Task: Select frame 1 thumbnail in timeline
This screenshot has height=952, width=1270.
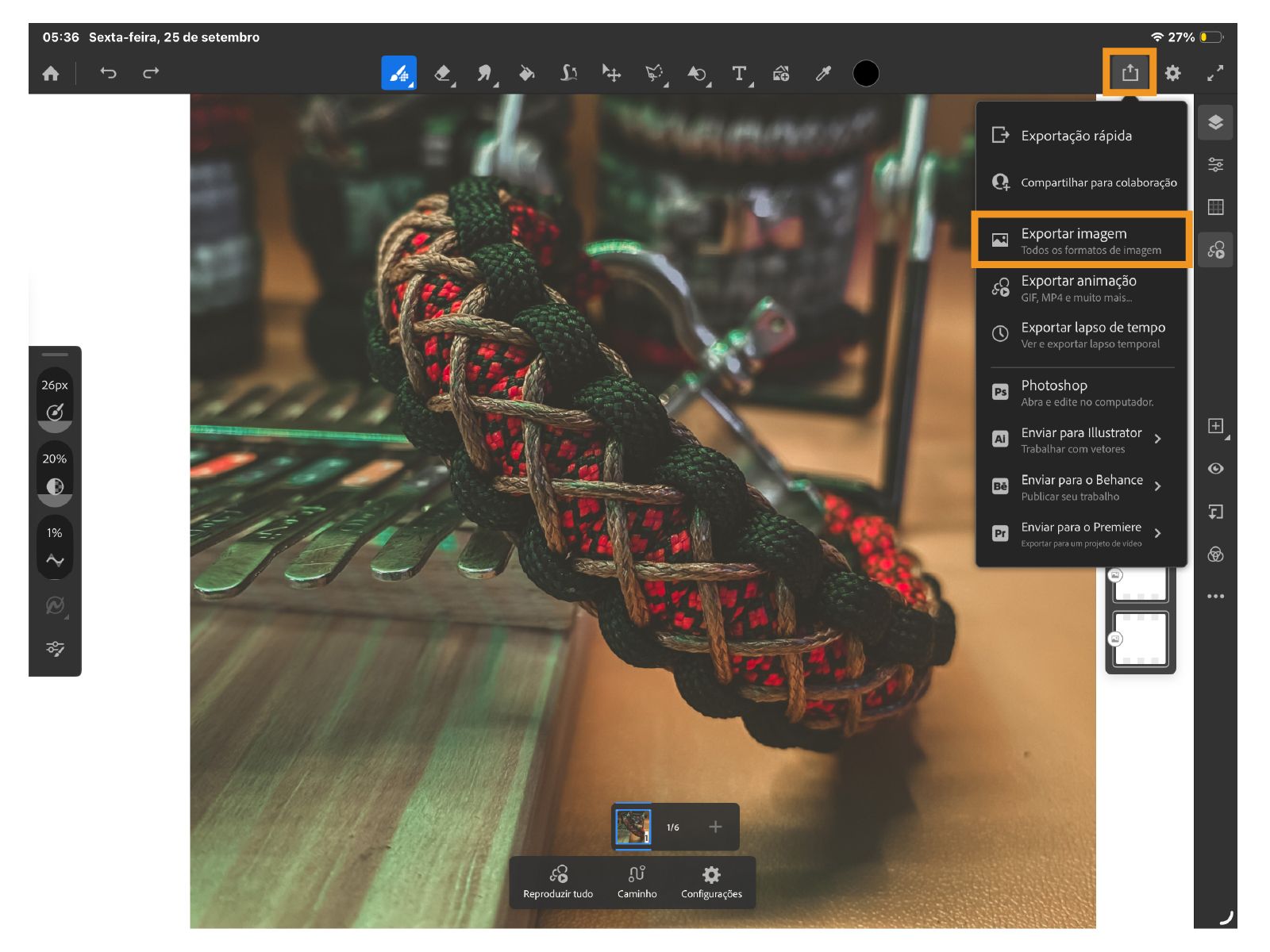Action: pyautogui.click(x=633, y=827)
